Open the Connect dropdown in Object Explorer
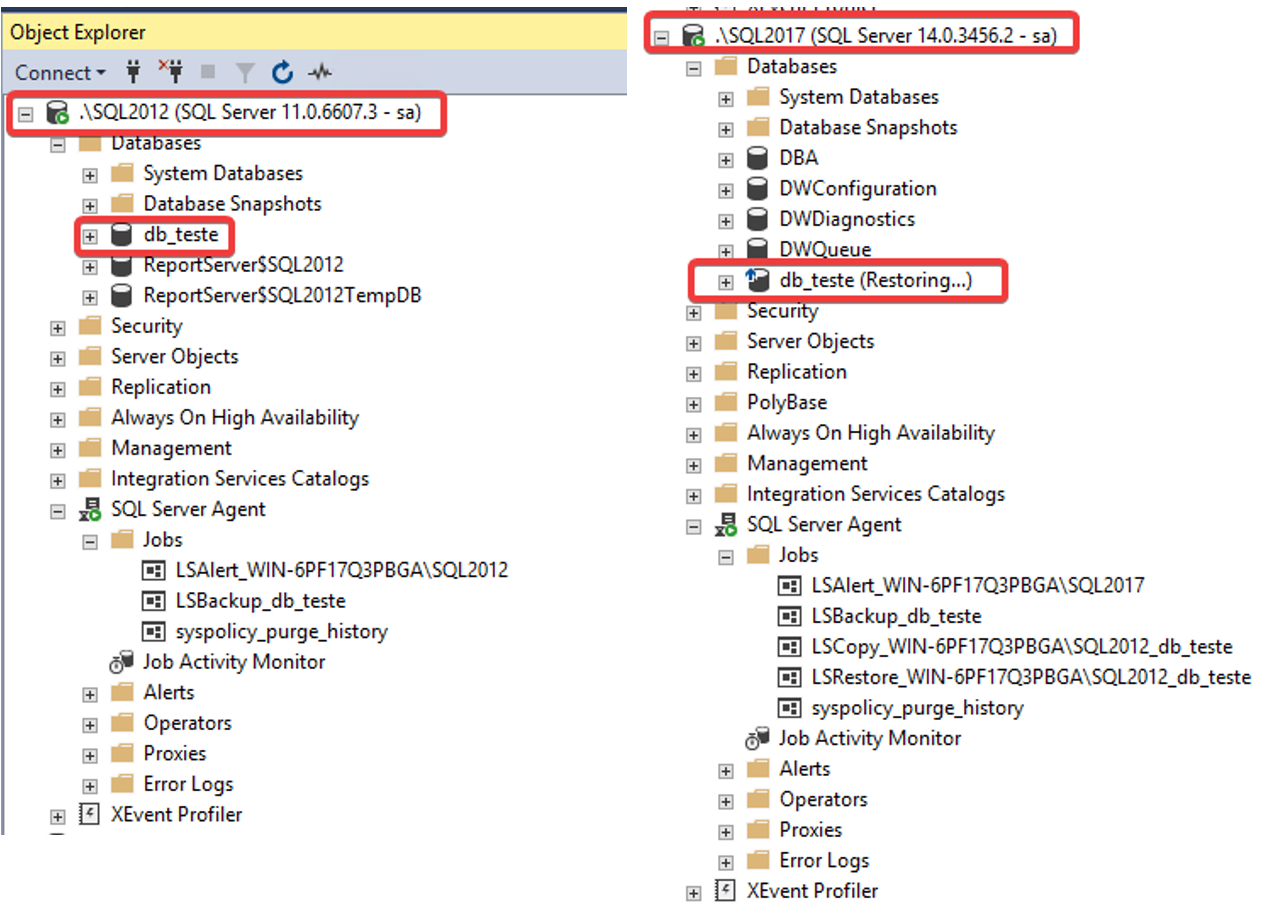The width and height of the screenshot is (1263, 908). [x=60, y=73]
